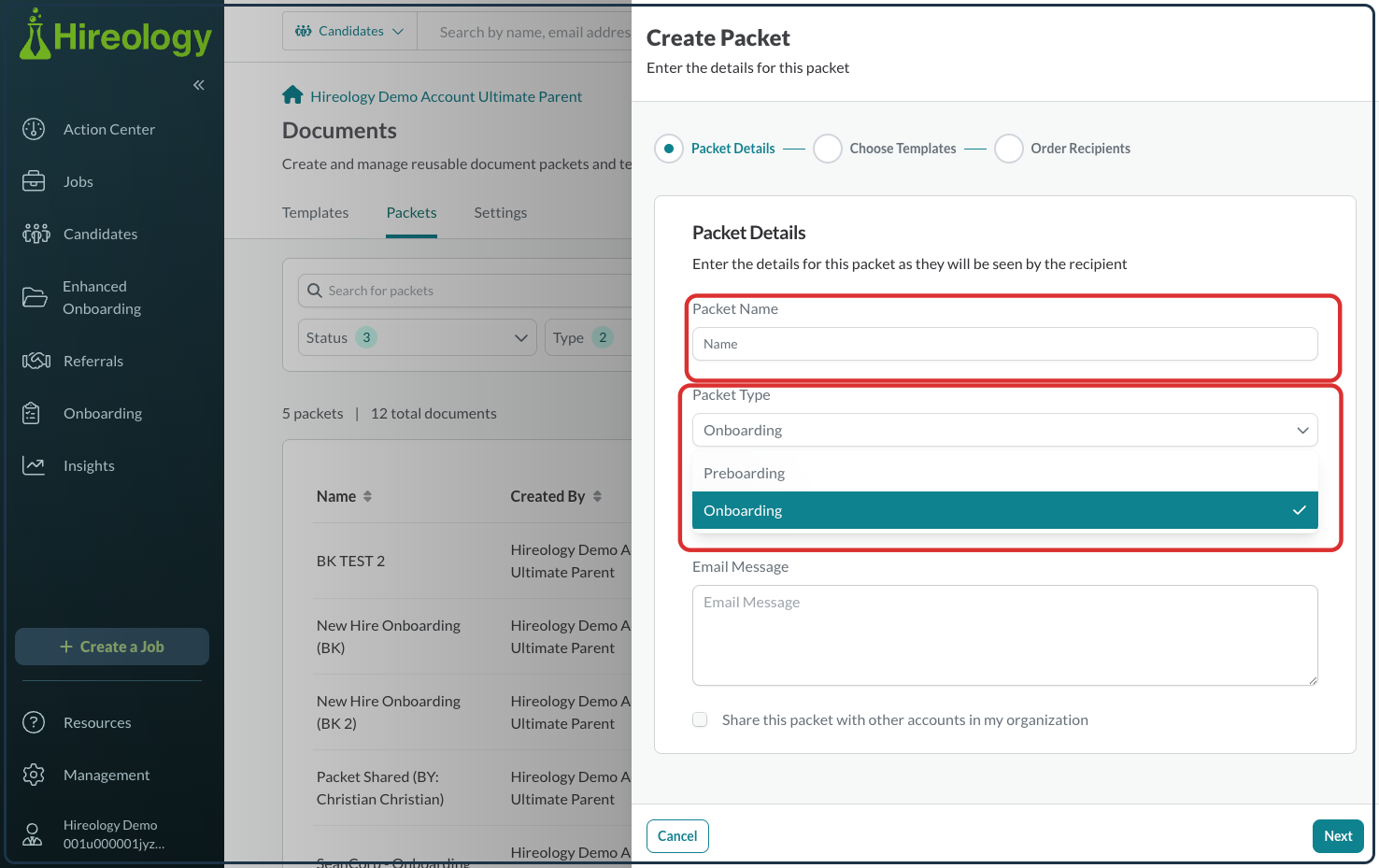Click the status filter count badge 3

(366, 337)
